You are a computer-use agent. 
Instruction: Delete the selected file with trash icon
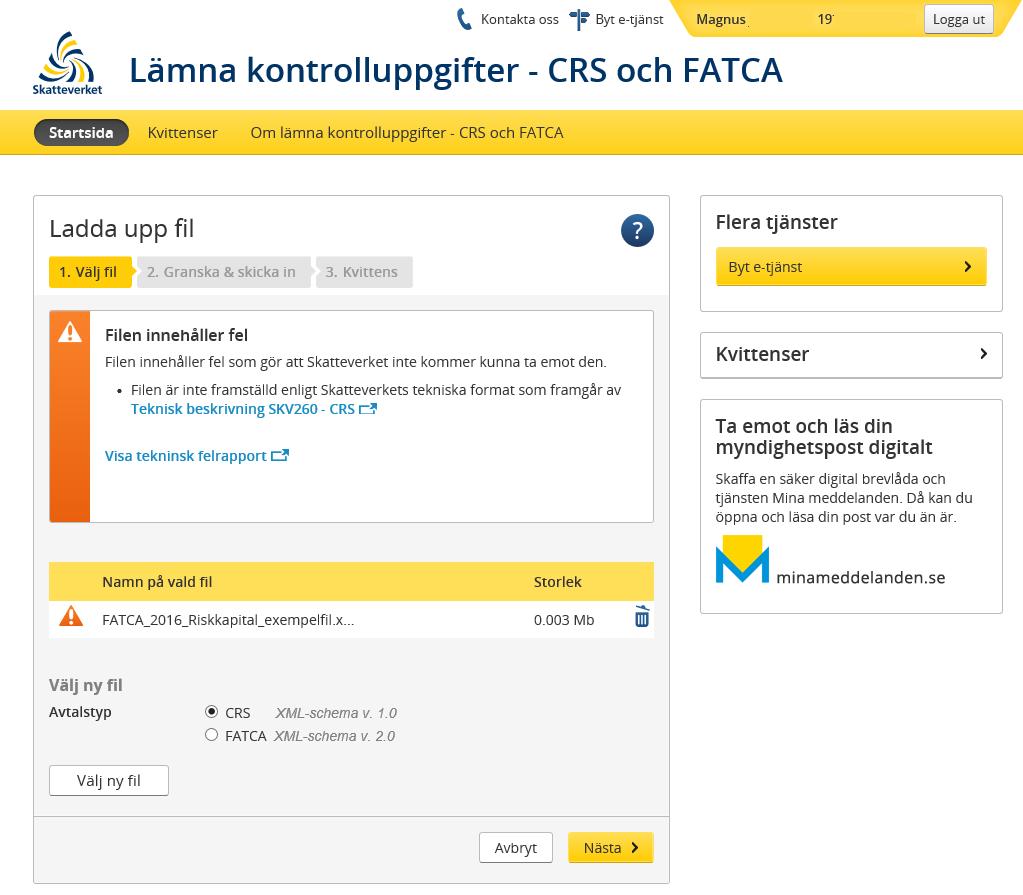642,616
